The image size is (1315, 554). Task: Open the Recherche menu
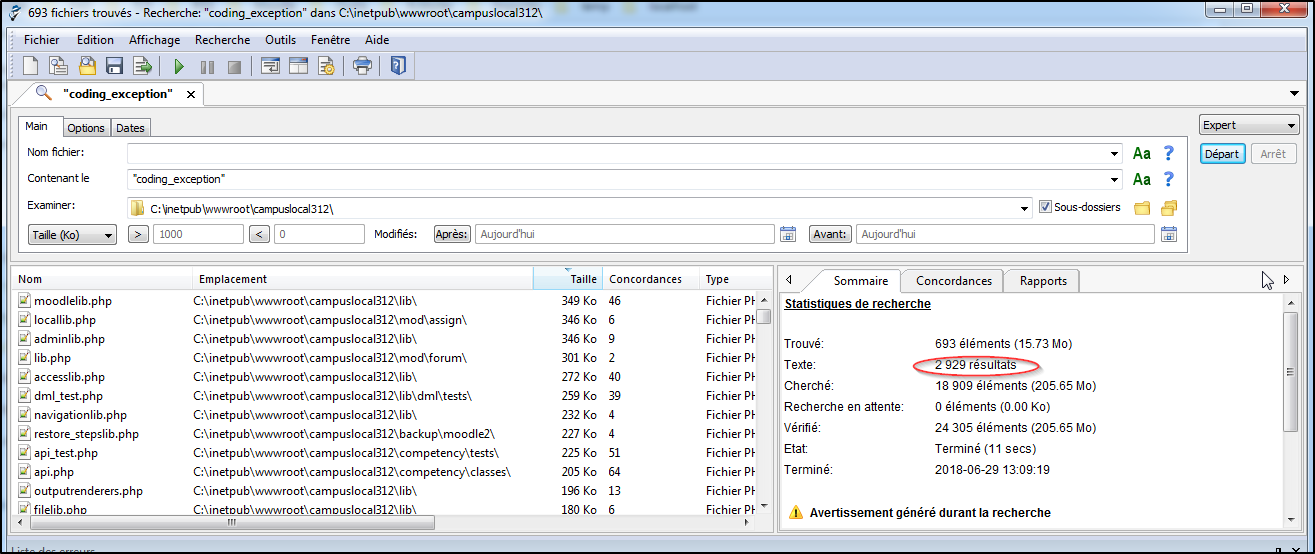[x=222, y=40]
